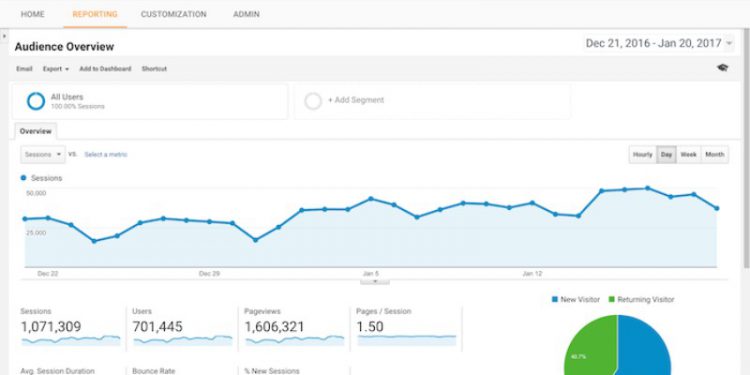This screenshot has height=375, width=750.
Task: Click the Shortcut button
Action: 154,69
